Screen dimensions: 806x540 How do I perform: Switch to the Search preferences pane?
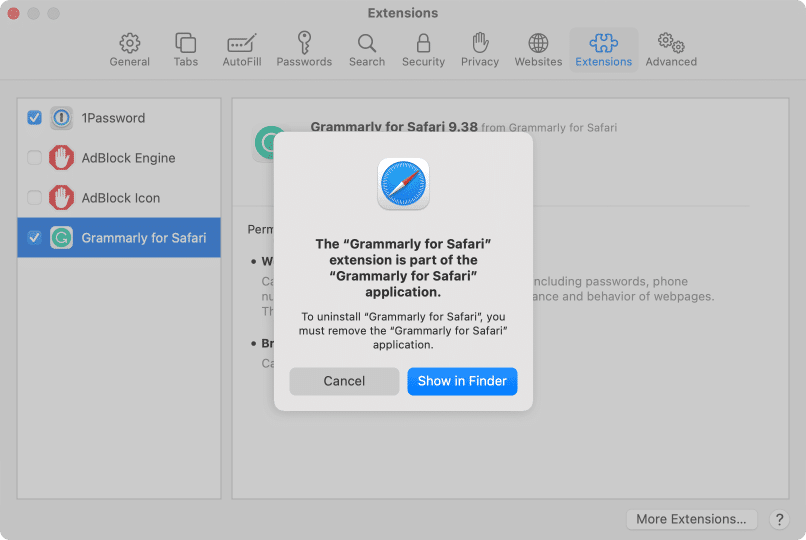point(367,50)
